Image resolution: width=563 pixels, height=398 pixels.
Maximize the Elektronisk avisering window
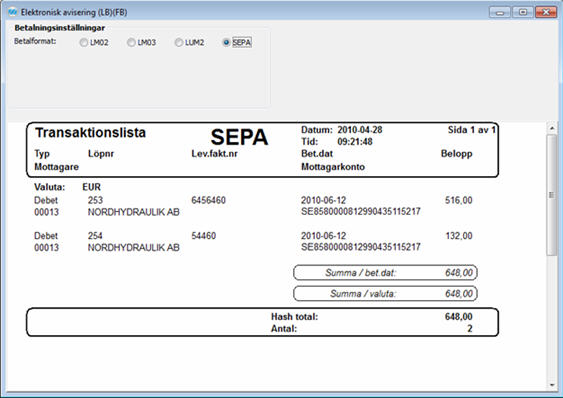point(523,12)
